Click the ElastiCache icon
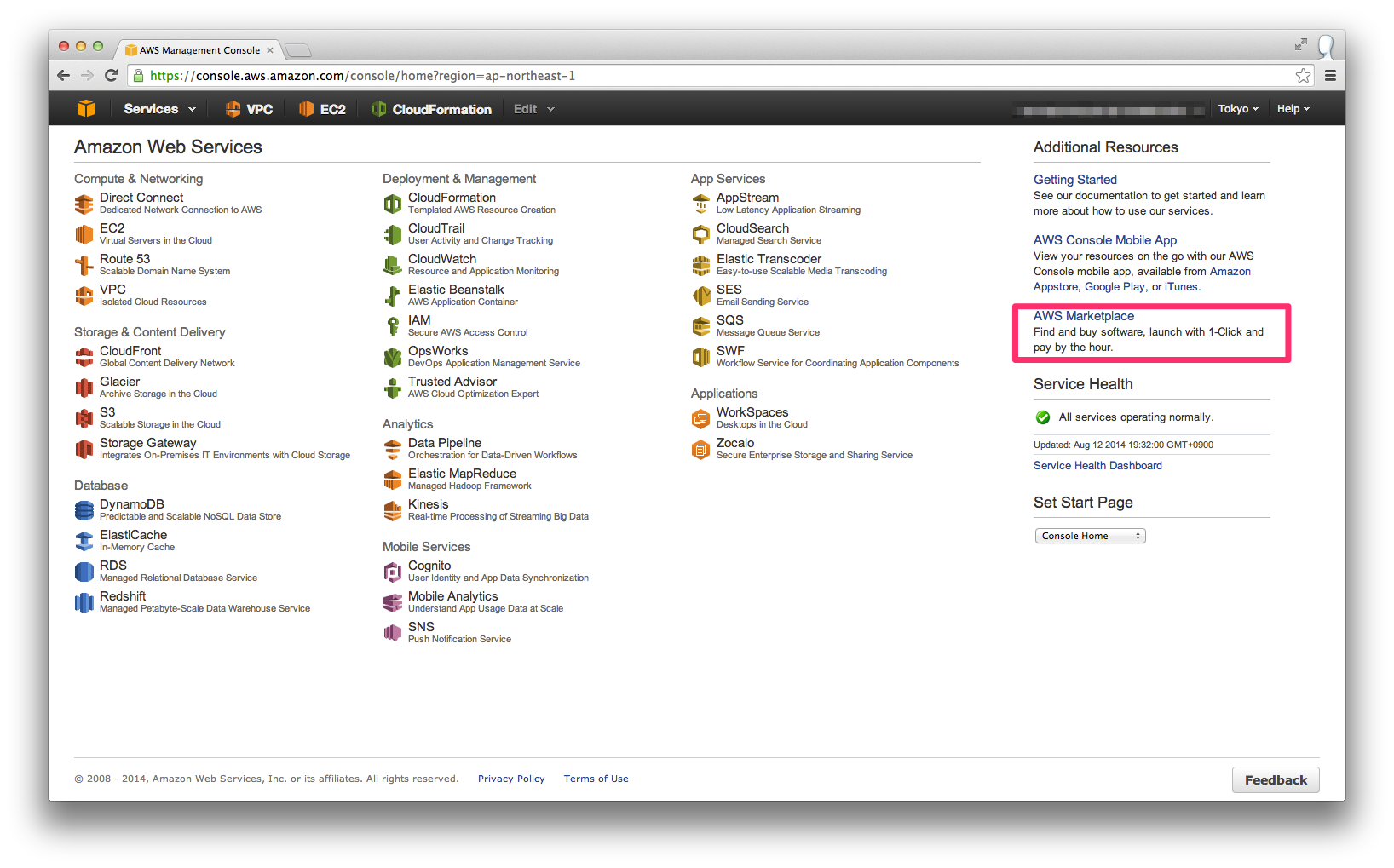This screenshot has width=1394, height=868. click(84, 542)
